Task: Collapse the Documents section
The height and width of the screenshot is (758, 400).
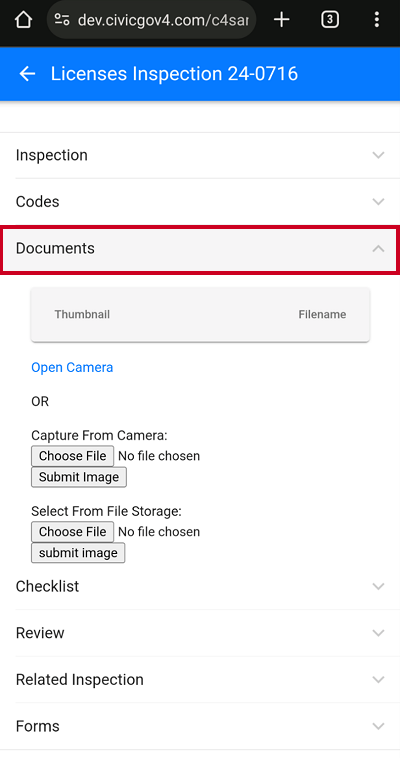Action: click(200, 248)
